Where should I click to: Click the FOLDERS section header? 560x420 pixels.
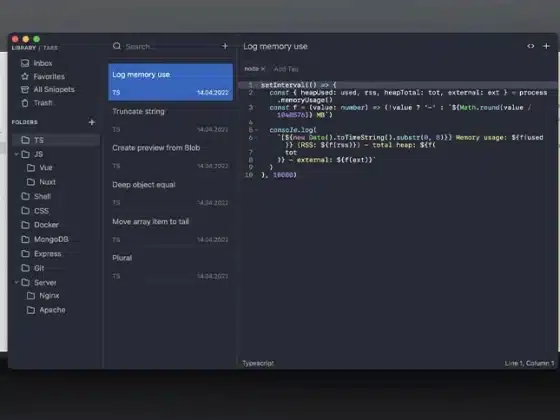click(x=25, y=122)
